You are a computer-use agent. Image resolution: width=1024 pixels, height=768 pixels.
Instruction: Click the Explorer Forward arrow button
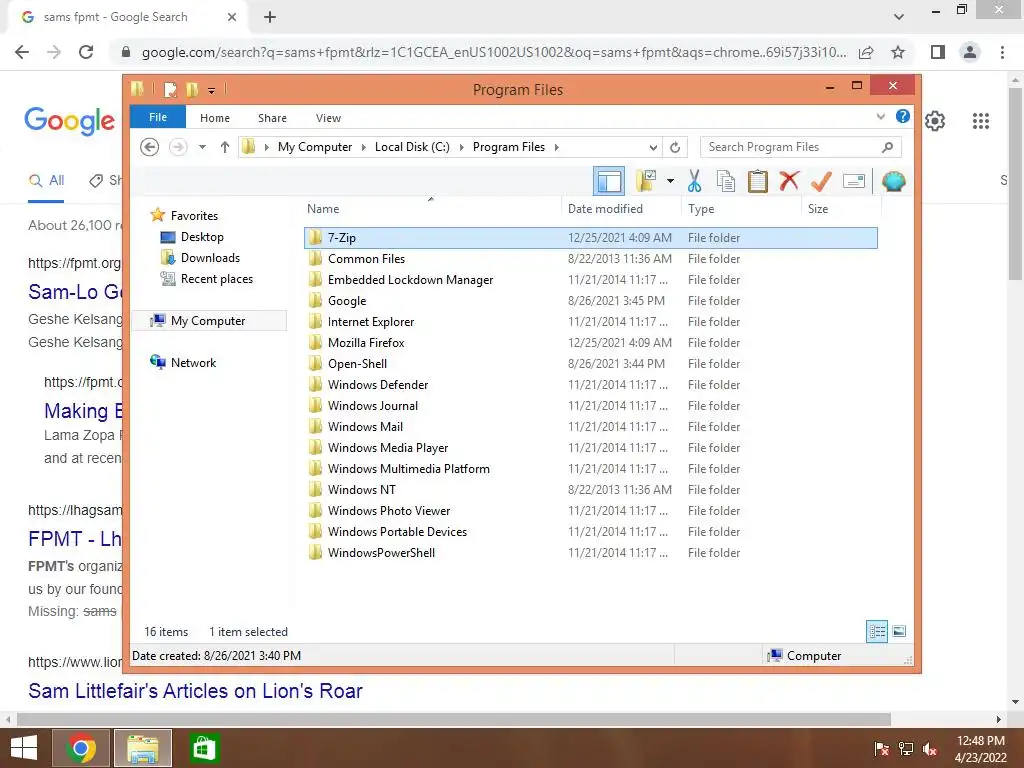pos(178,147)
